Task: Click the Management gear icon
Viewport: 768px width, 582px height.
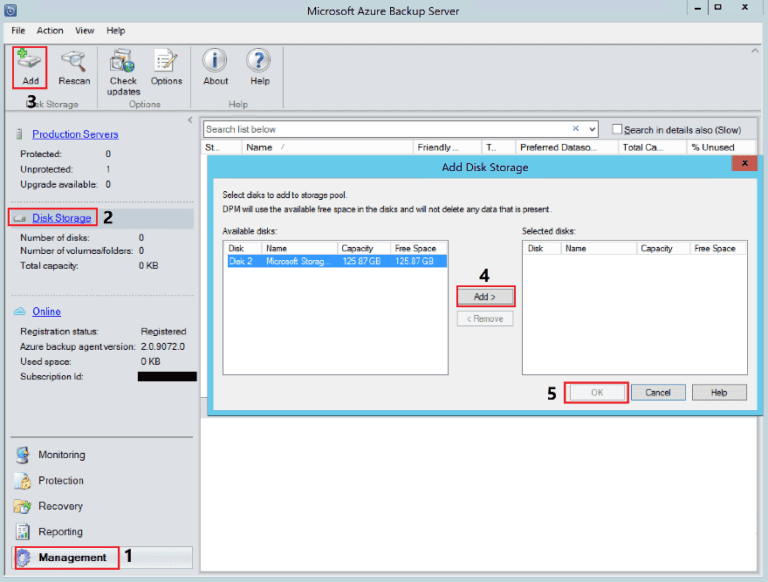Action: (x=24, y=558)
